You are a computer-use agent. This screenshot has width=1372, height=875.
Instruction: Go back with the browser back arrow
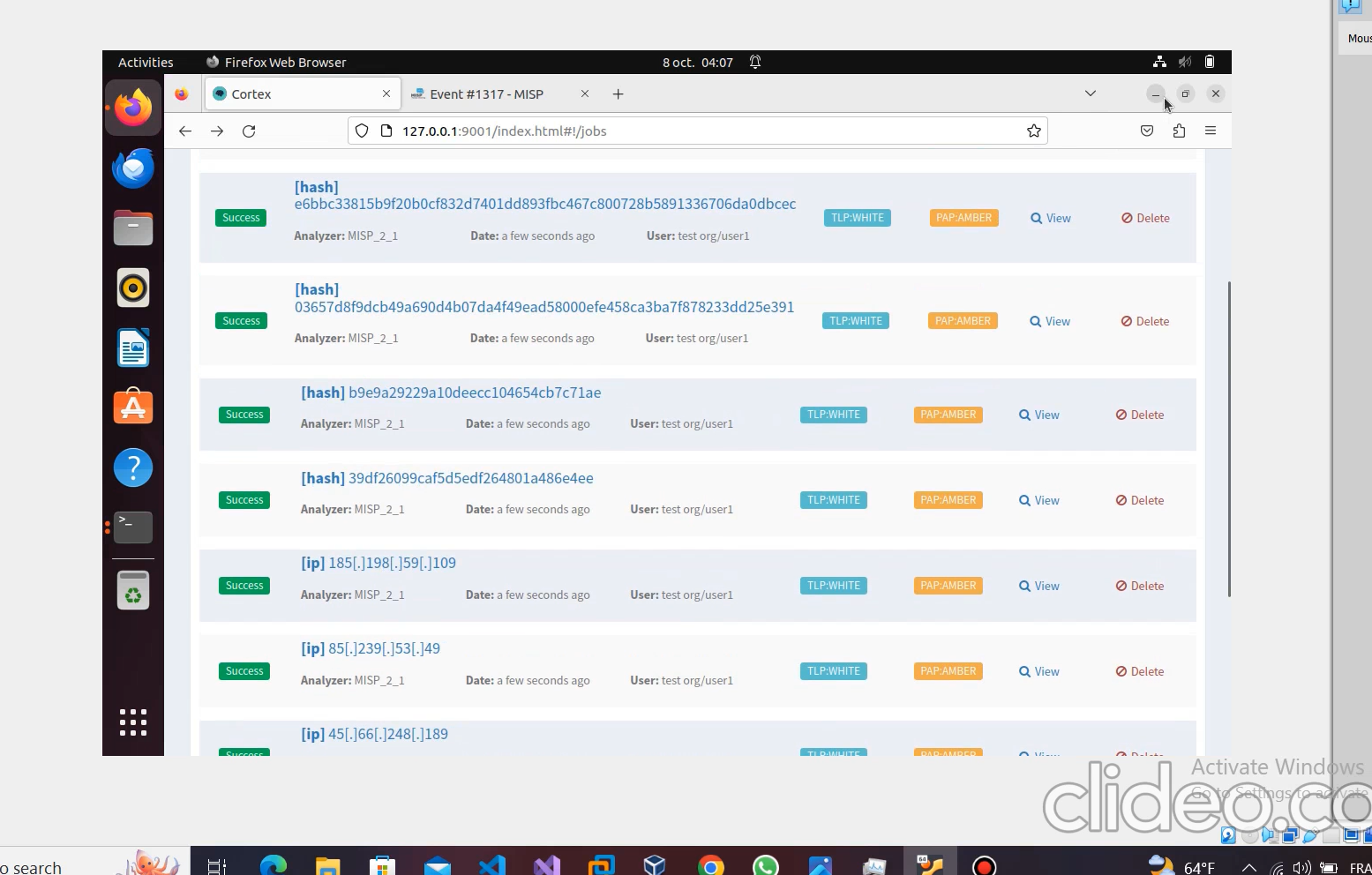coord(185,131)
